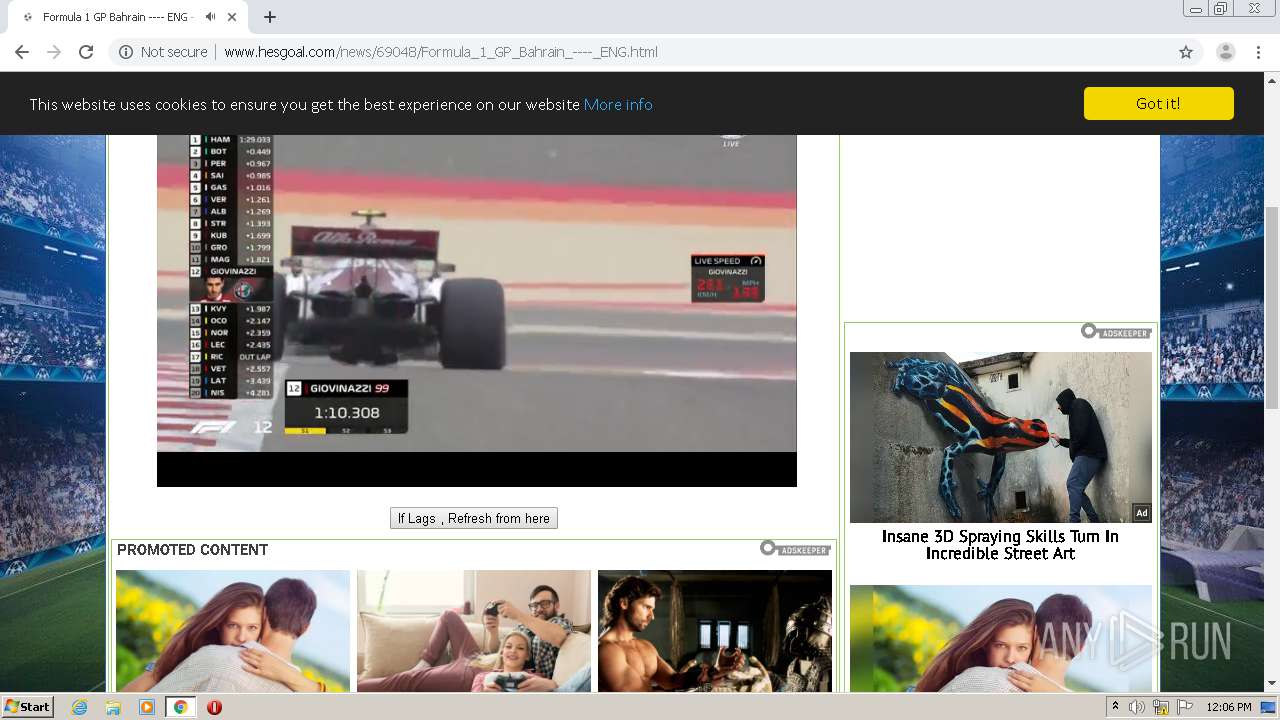
Task: Mute tab audio speaker icon
Action: 210,17
